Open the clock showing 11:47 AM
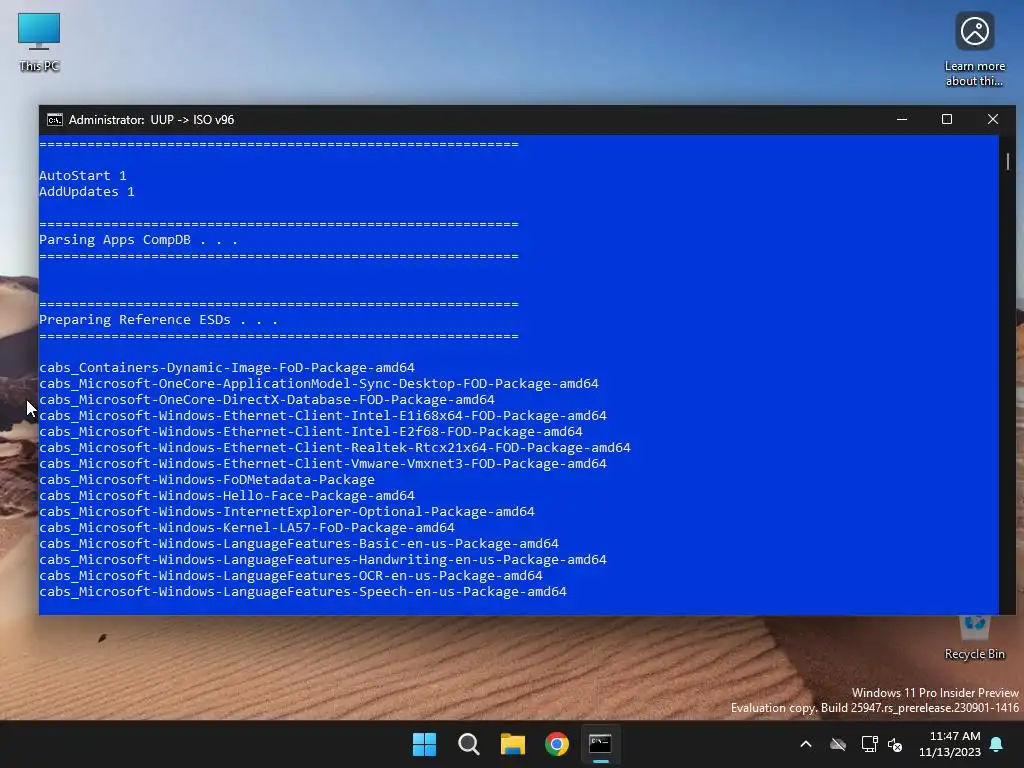1024x768 pixels. [950, 744]
